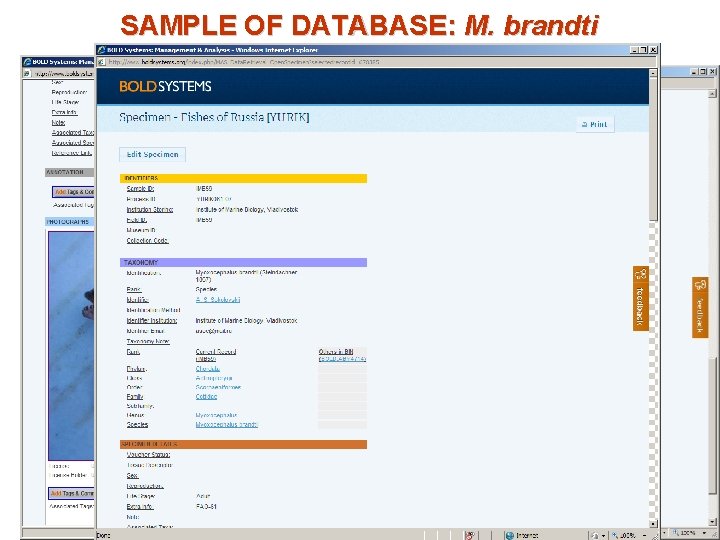Open the BOLD BIN identifier link

[342, 359]
